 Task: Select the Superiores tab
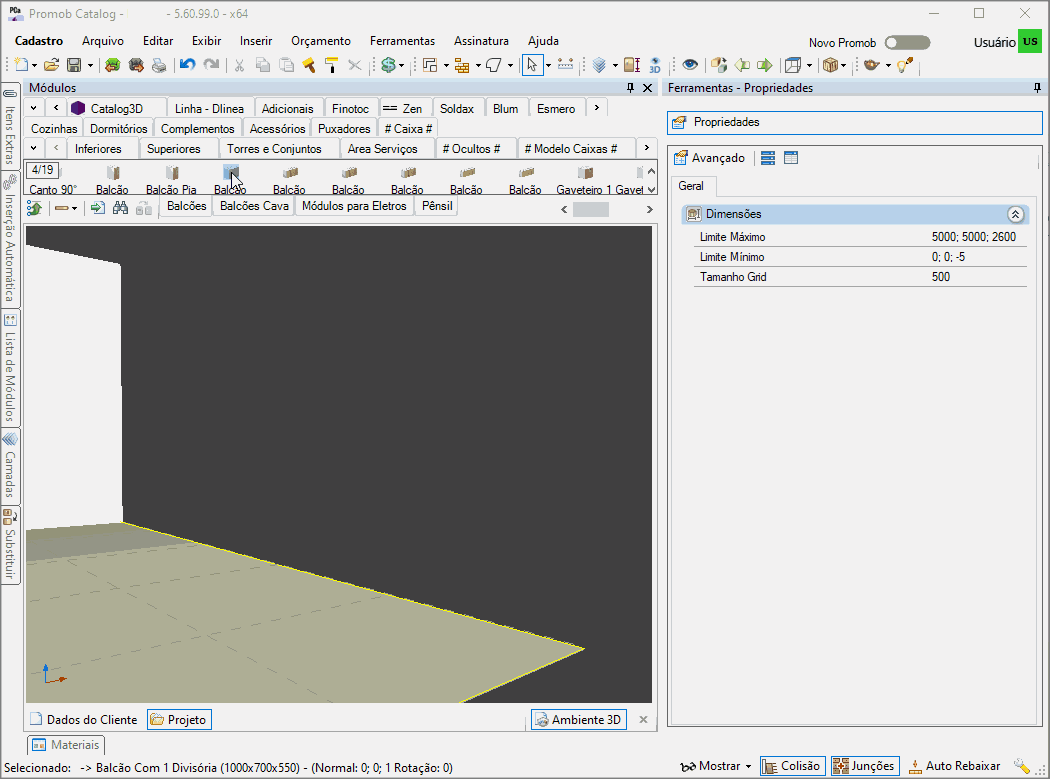tap(173, 149)
